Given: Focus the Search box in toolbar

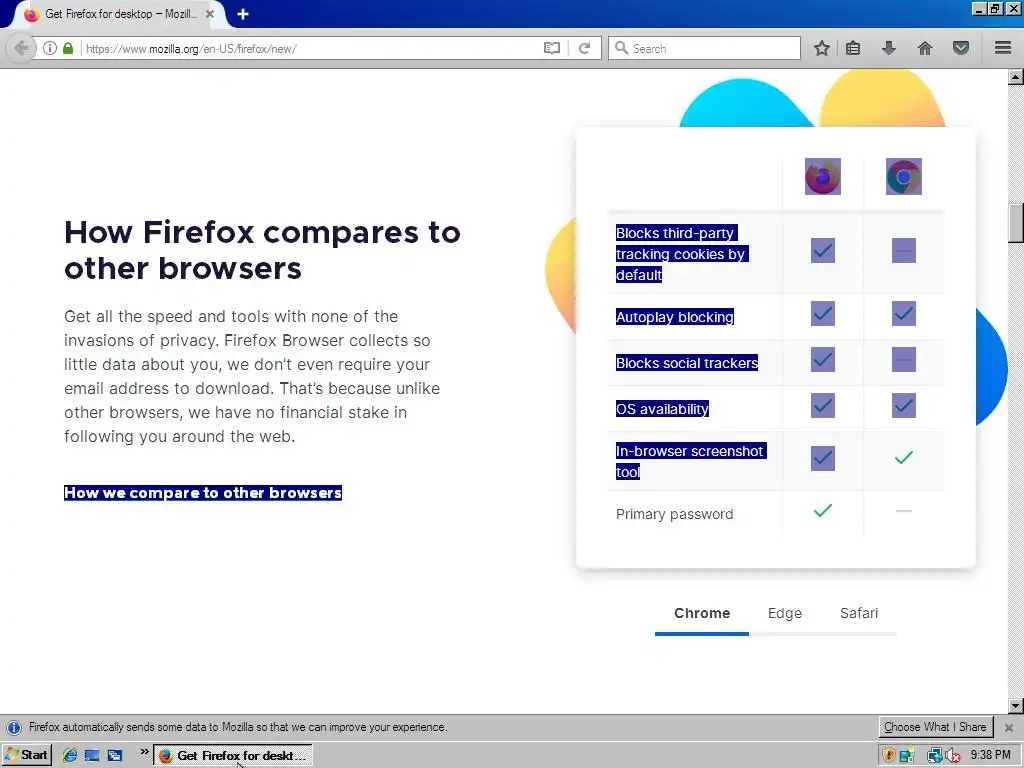Looking at the screenshot, I should point(704,48).
